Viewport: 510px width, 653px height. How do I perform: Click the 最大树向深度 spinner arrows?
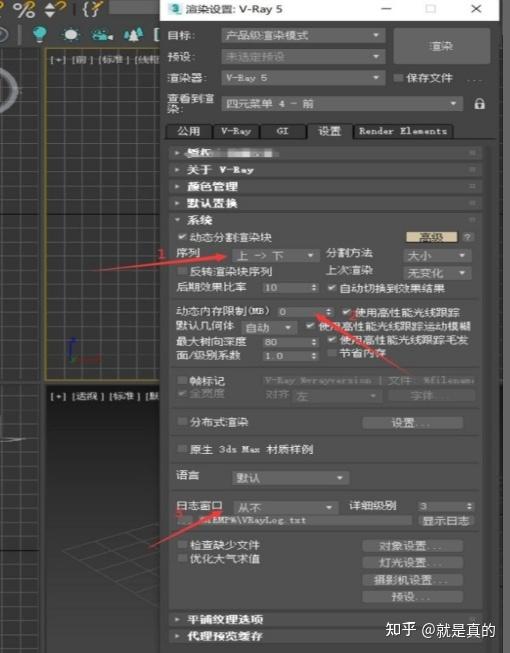coord(315,342)
